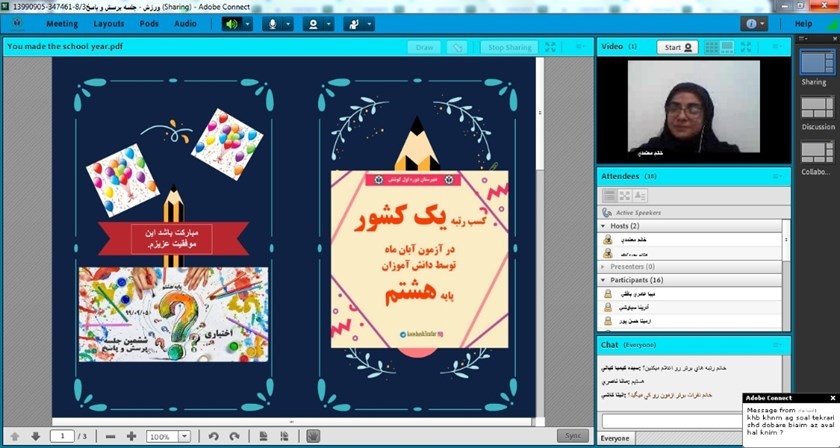This screenshot has width=840, height=448.
Task: Click the raise hand status icon
Action: pos(352,23)
